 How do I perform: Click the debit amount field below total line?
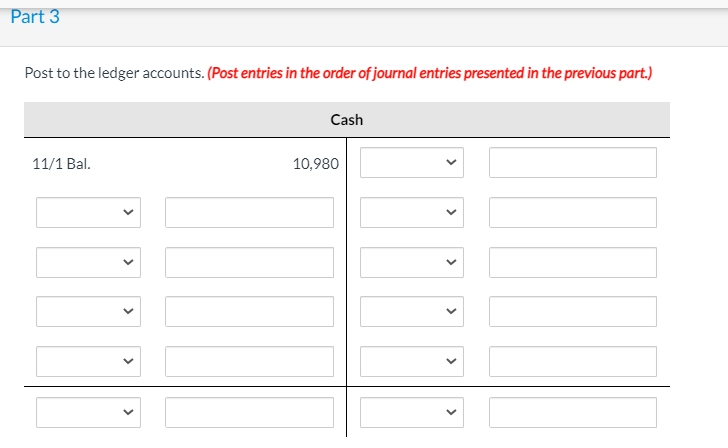click(x=249, y=412)
